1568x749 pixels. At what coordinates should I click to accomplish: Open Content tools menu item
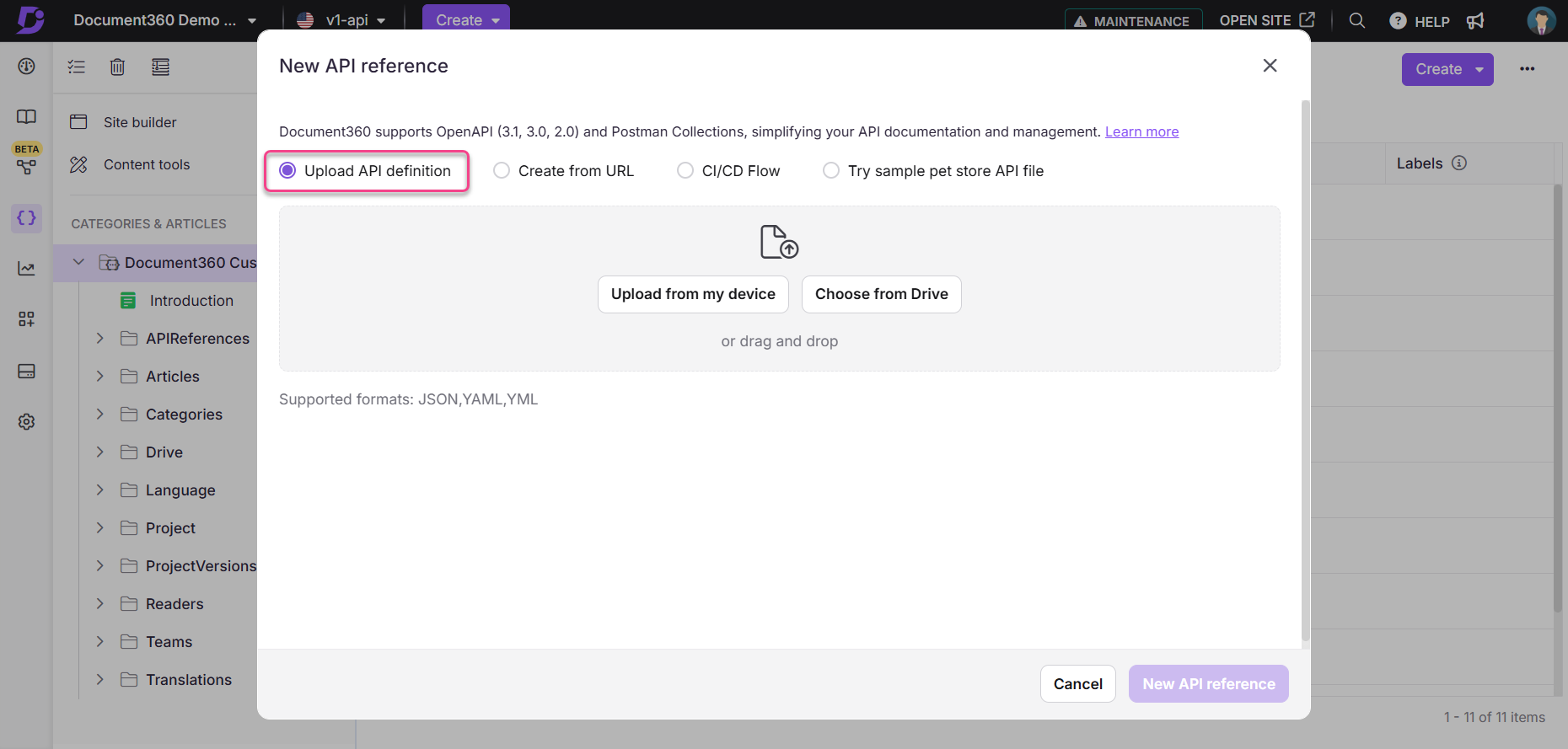[147, 164]
